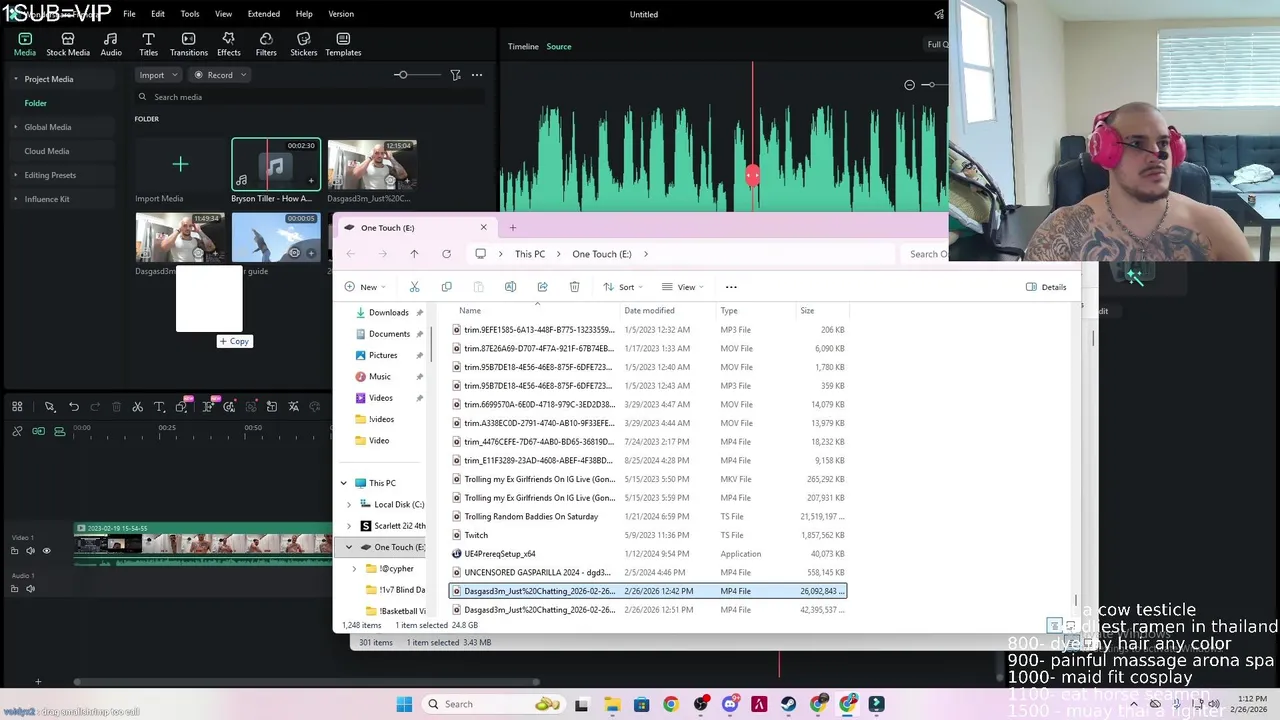Click the Explorer Up arrow
The width and height of the screenshot is (1280, 720).
(414, 254)
